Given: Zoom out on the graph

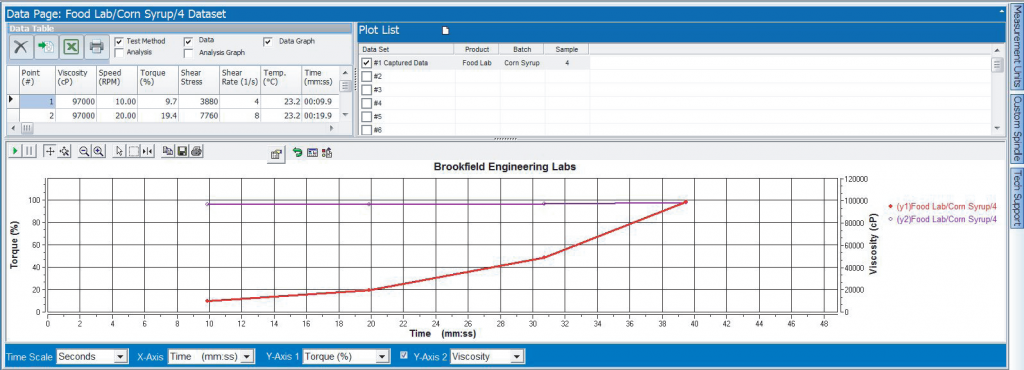Looking at the screenshot, I should [84, 151].
